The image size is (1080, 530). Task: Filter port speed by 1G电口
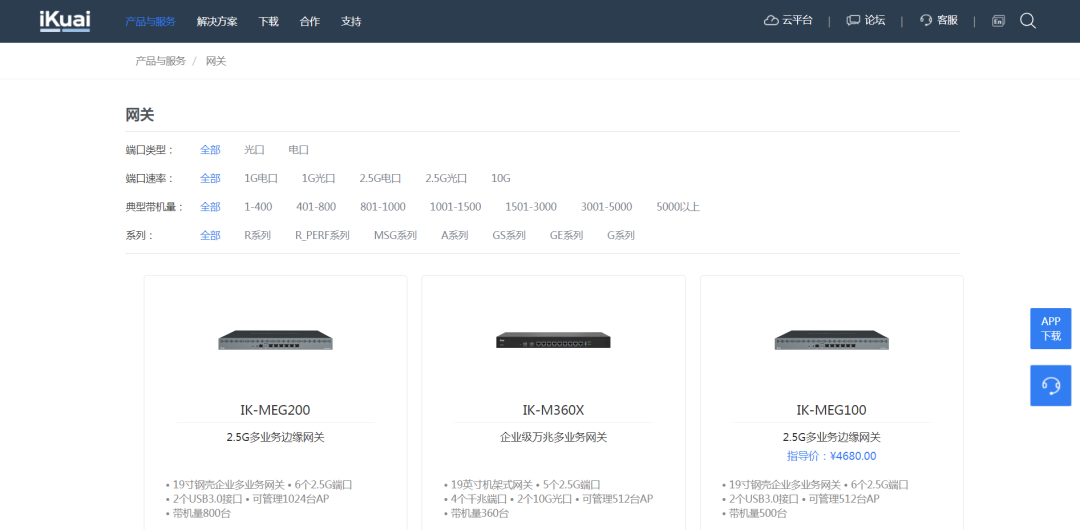coord(261,179)
